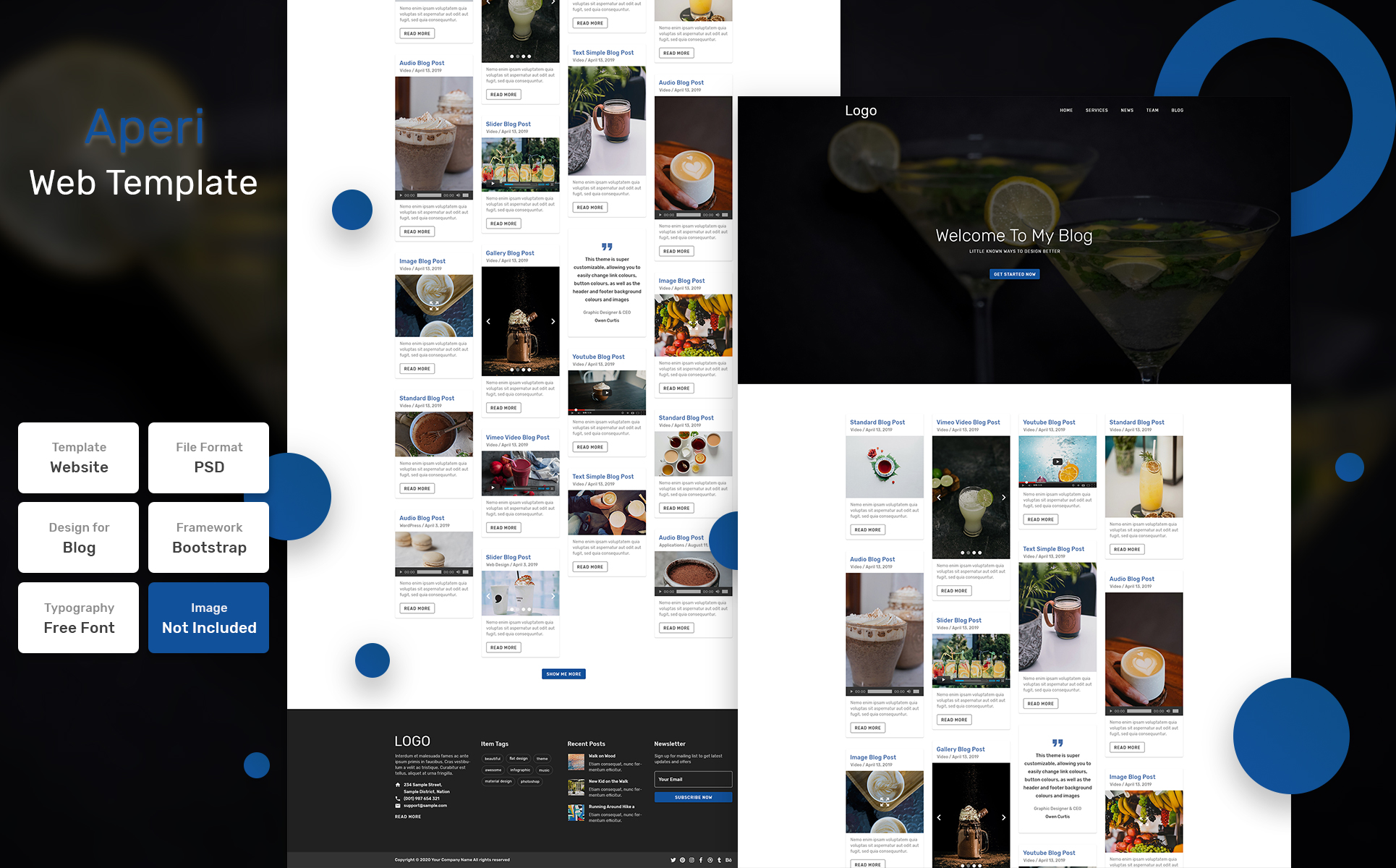Click the Facebook icon in the footer
Screen dimensions: 1396x868
click(701, 860)
